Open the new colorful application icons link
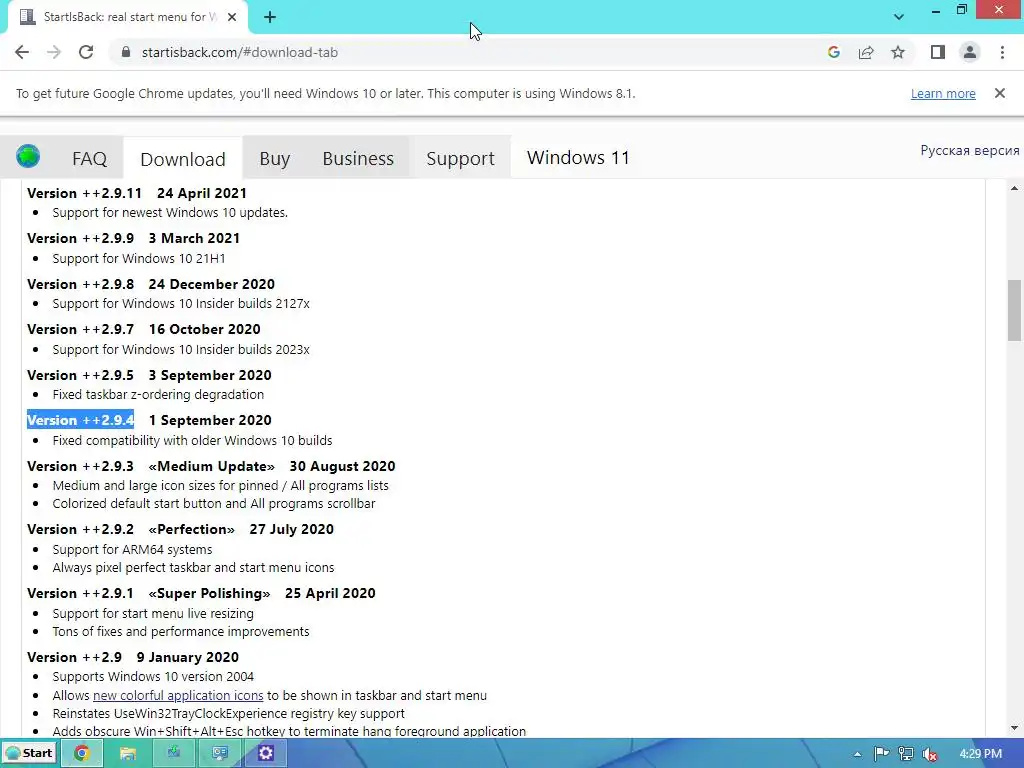 pos(178,696)
